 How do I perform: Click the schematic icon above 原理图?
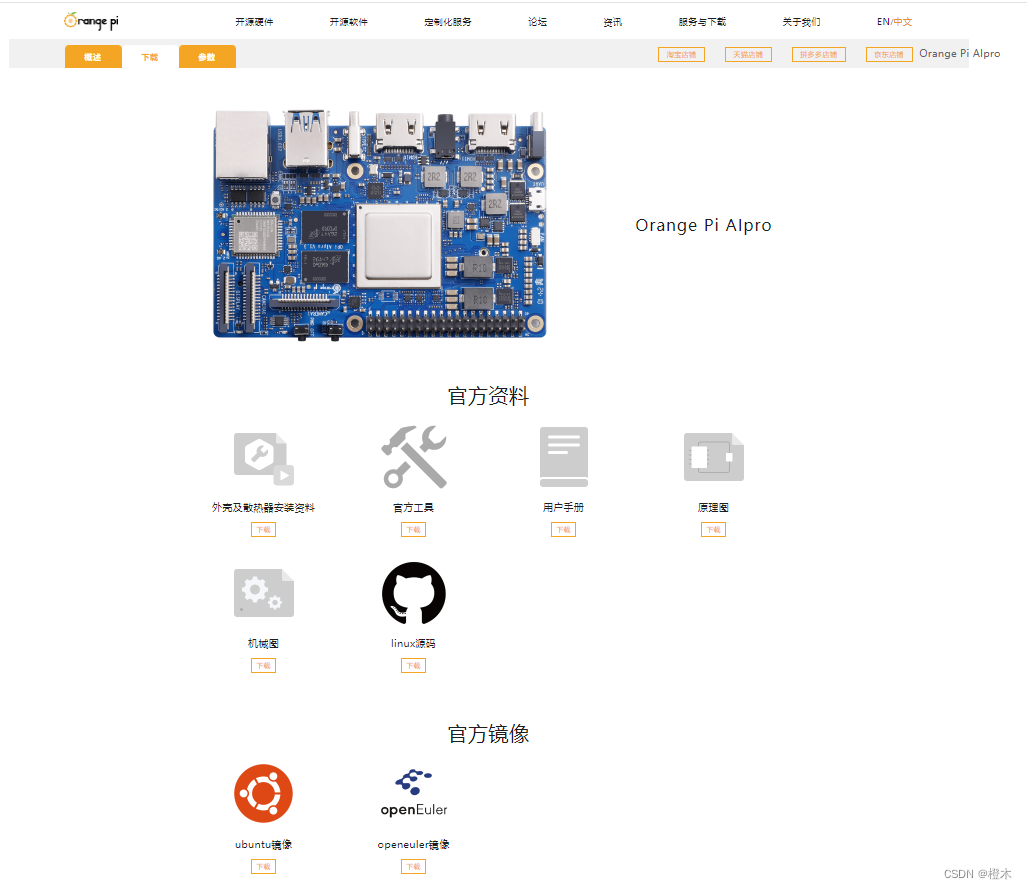point(713,456)
